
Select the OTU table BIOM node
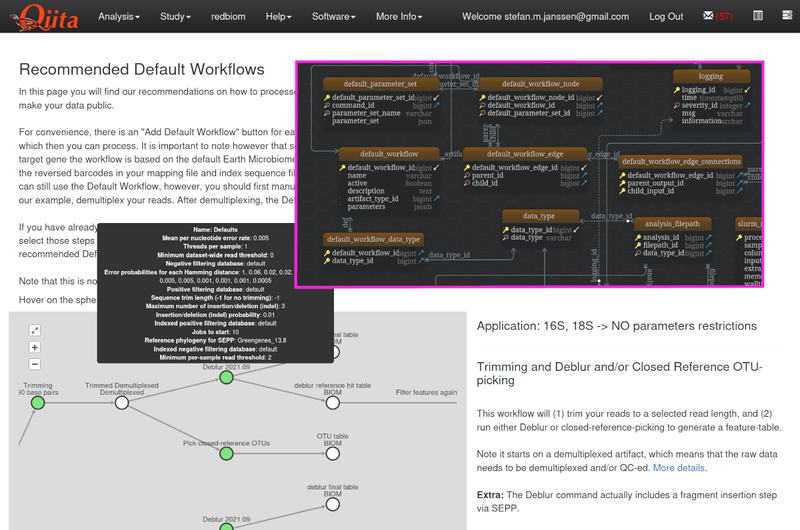[x=333, y=453]
